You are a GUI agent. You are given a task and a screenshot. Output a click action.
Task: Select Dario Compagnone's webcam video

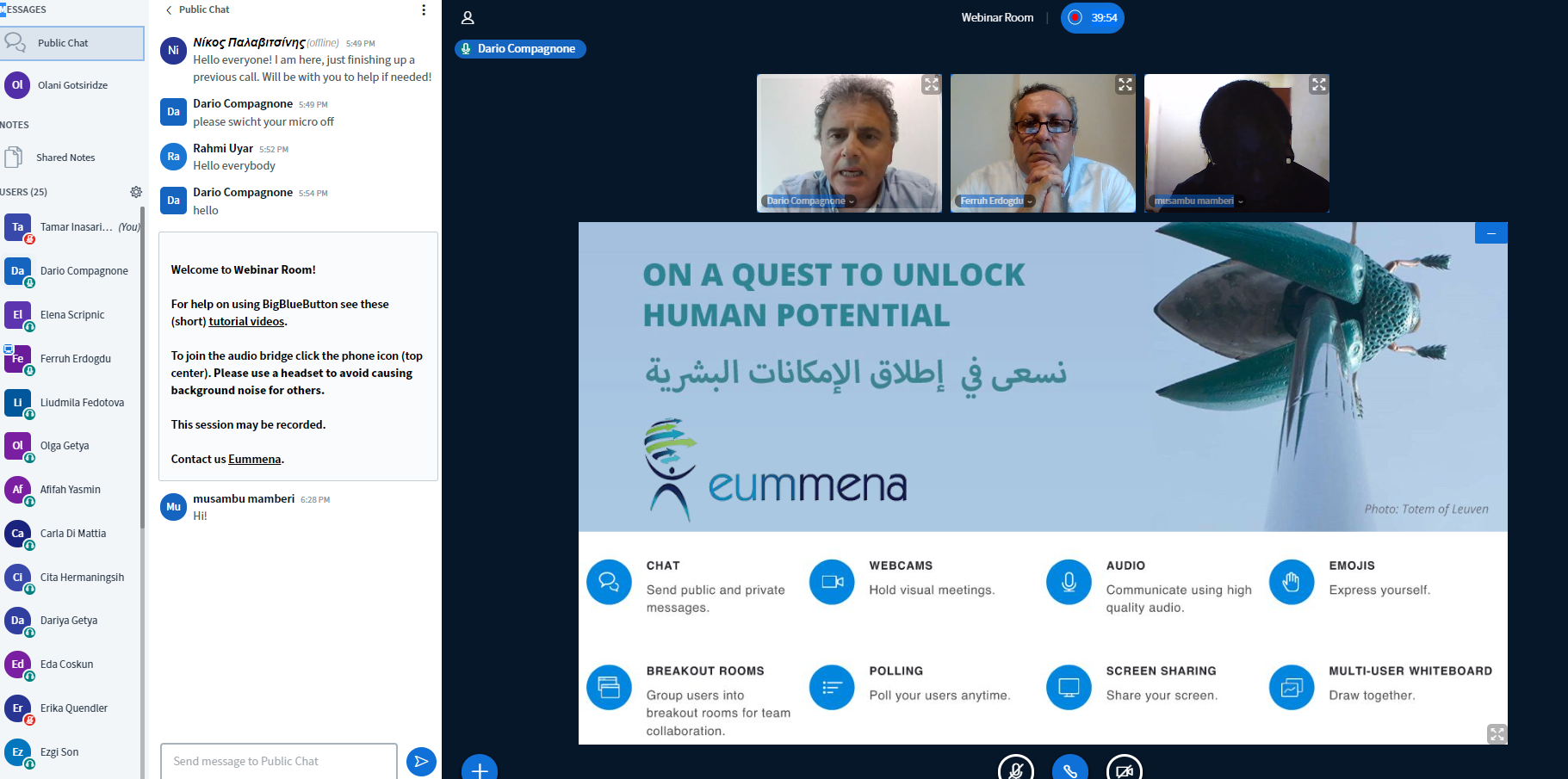click(849, 143)
